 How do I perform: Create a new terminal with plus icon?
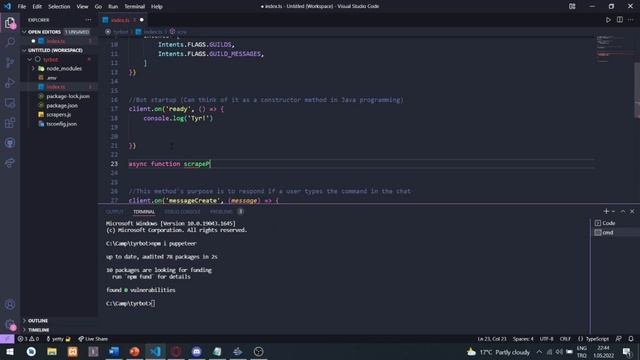(606, 211)
